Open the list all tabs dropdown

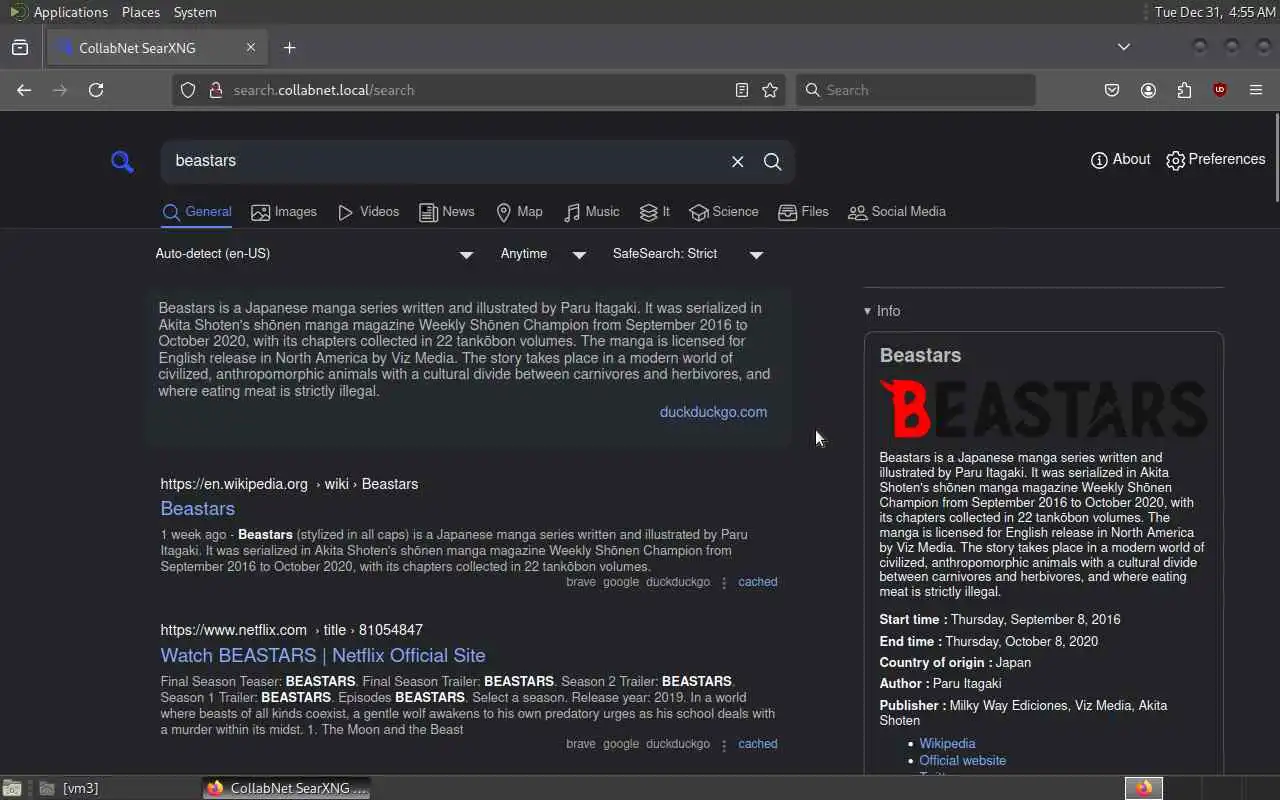[1124, 47]
